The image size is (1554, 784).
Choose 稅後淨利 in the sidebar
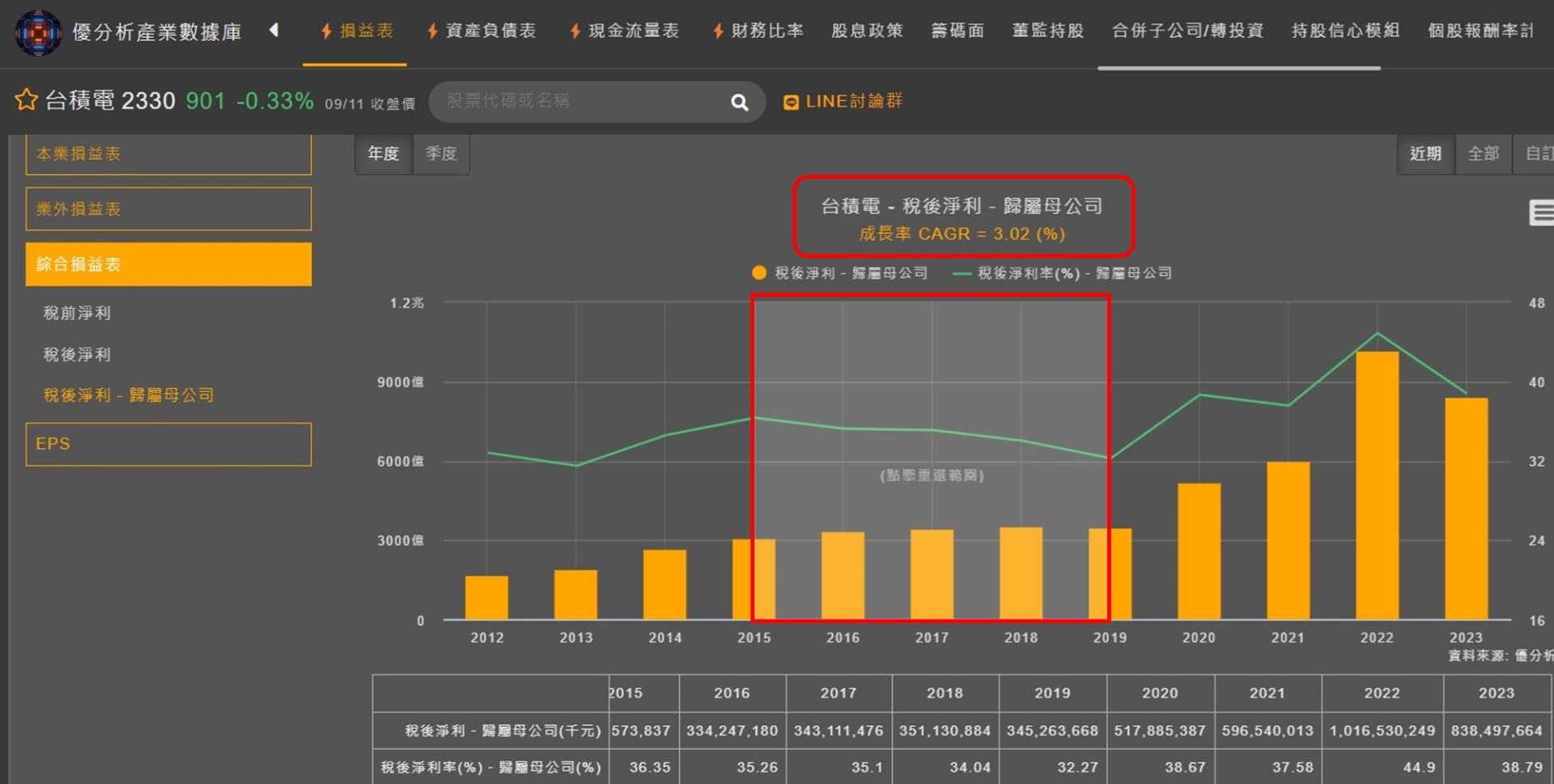coord(77,354)
